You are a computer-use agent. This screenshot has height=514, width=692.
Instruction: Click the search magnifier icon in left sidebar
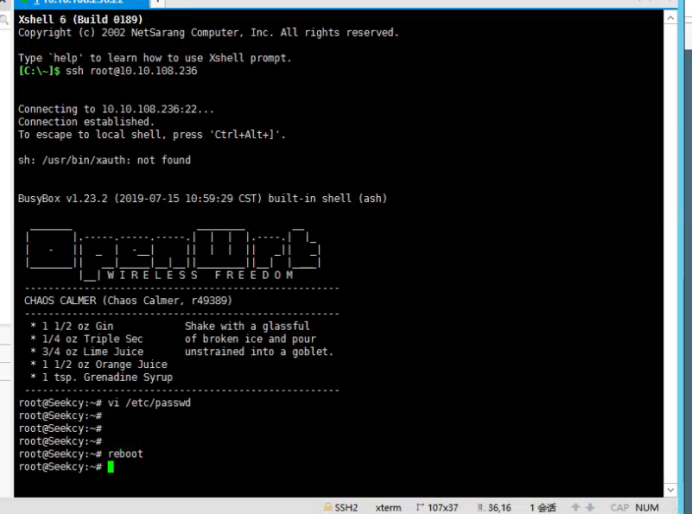pos(4,20)
